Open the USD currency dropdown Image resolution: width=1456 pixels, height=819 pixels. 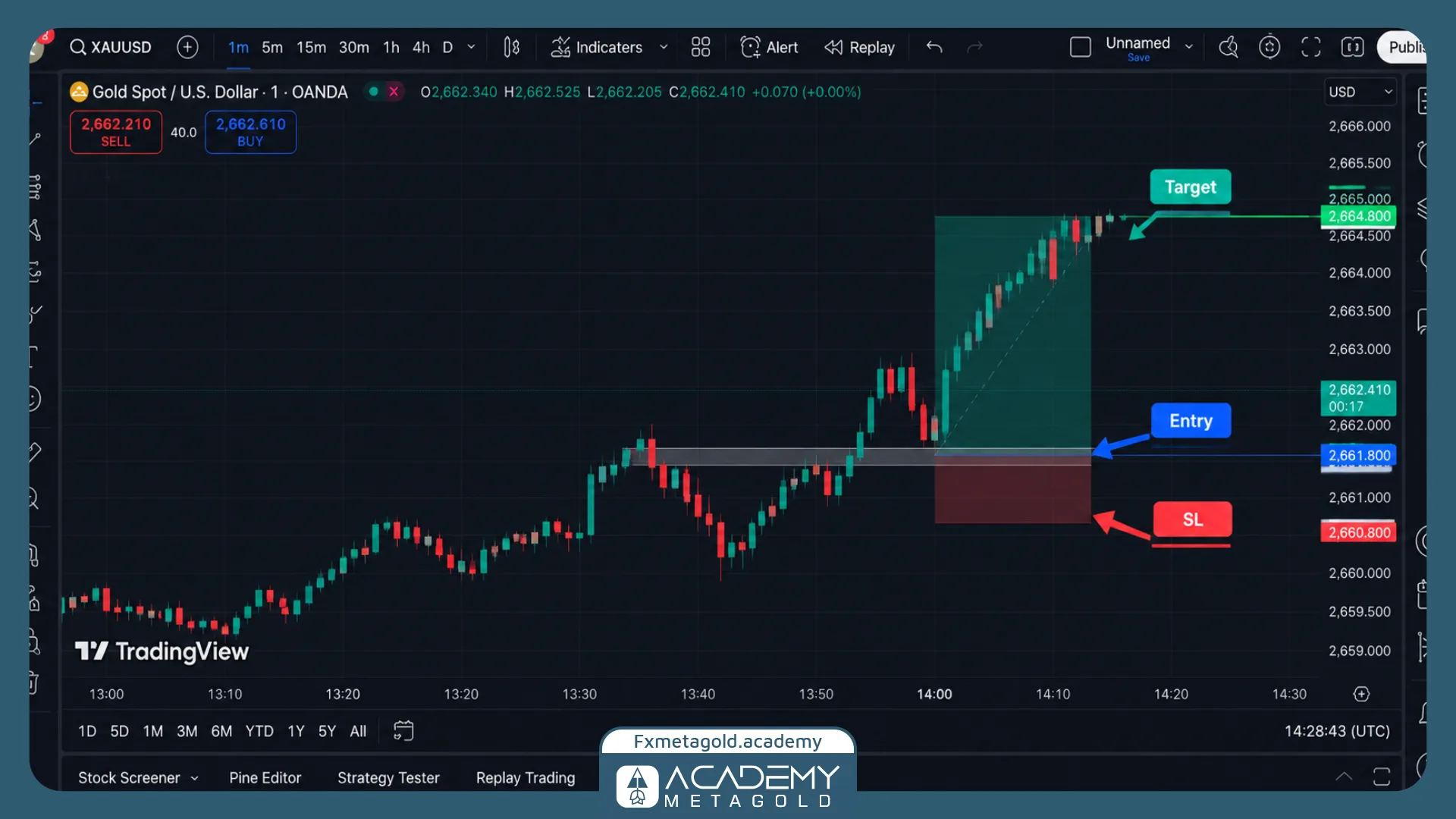pos(1360,92)
